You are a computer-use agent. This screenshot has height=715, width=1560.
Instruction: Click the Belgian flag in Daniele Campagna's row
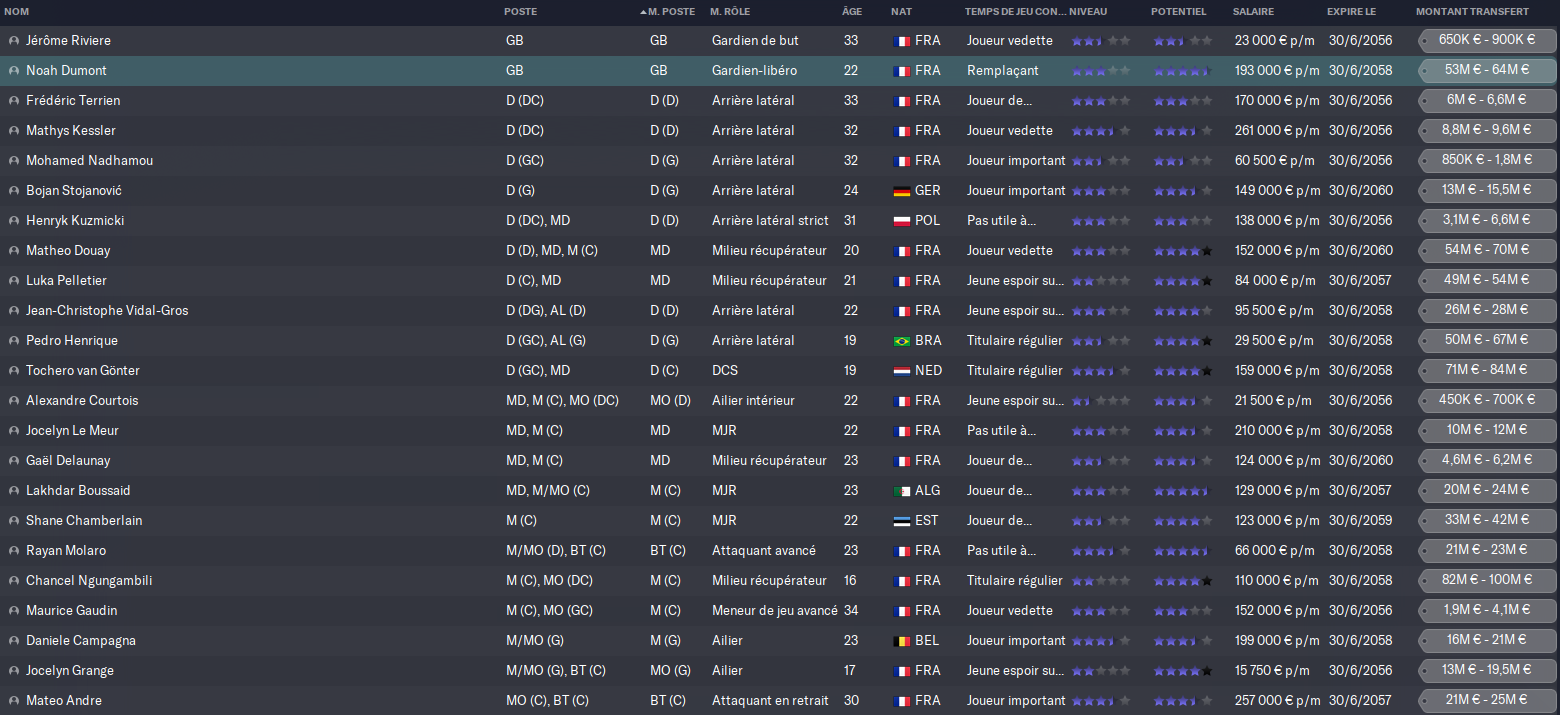point(901,641)
